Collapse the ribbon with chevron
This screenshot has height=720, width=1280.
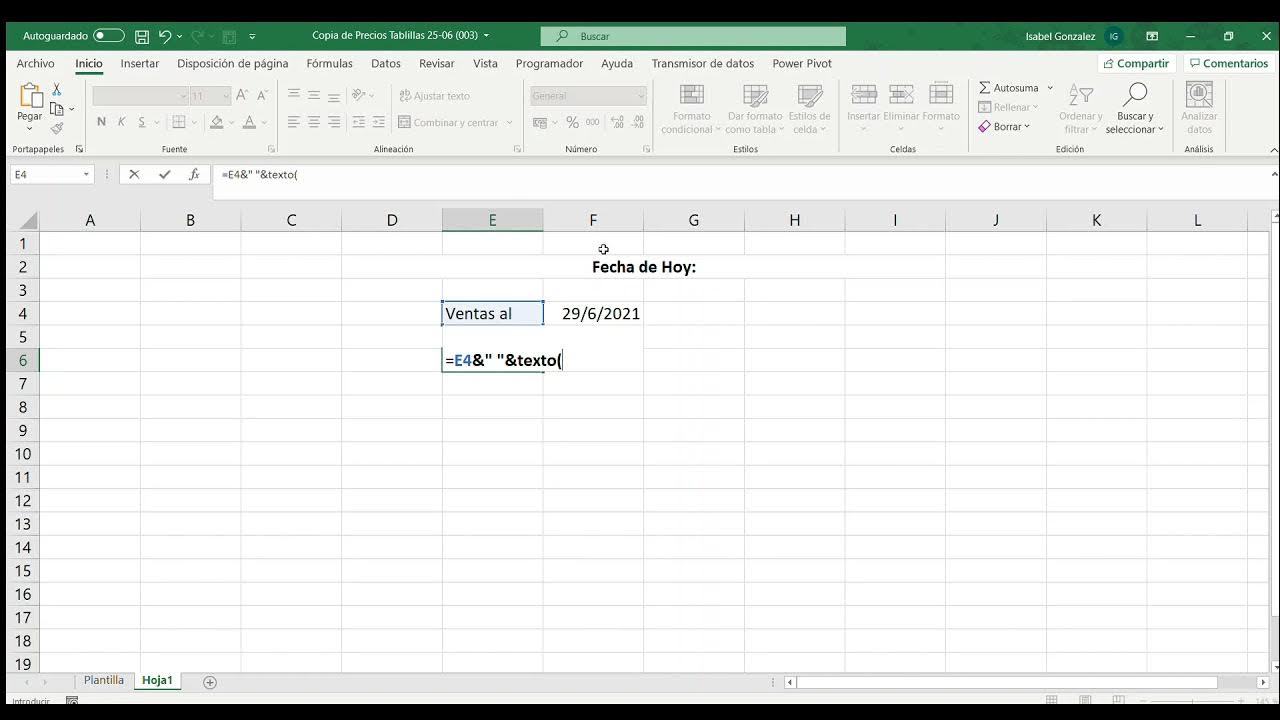[1274, 149]
